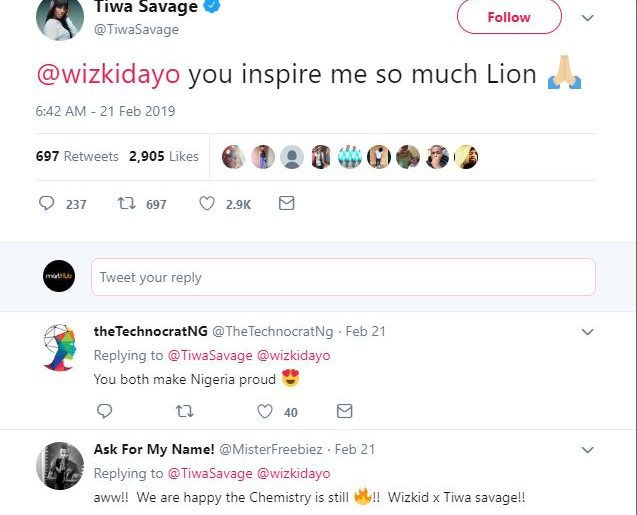This screenshot has width=637, height=515.
Task: Retweet theTechnocratNG's reply
Action: point(184,411)
